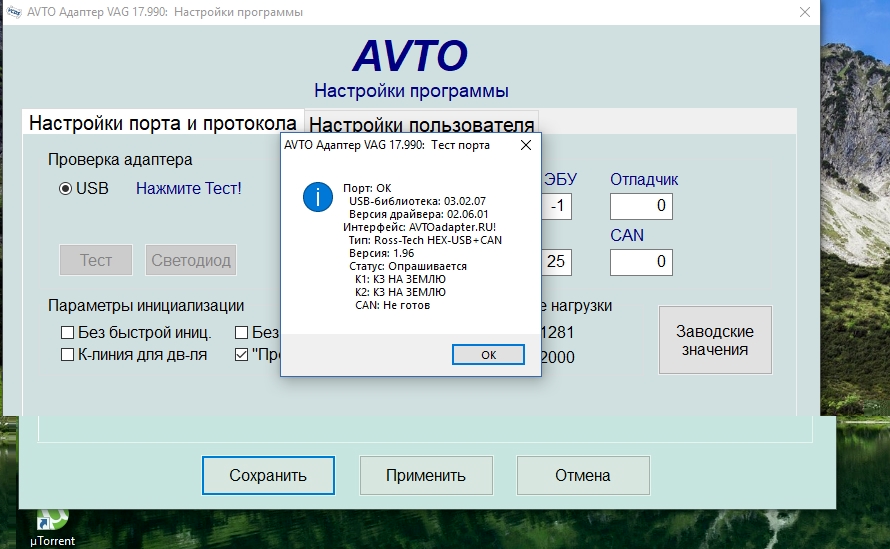Click Тип: Ross-Tech HEX-USB+CAN text
Viewport: 890px width, 549px height.
tap(425, 240)
